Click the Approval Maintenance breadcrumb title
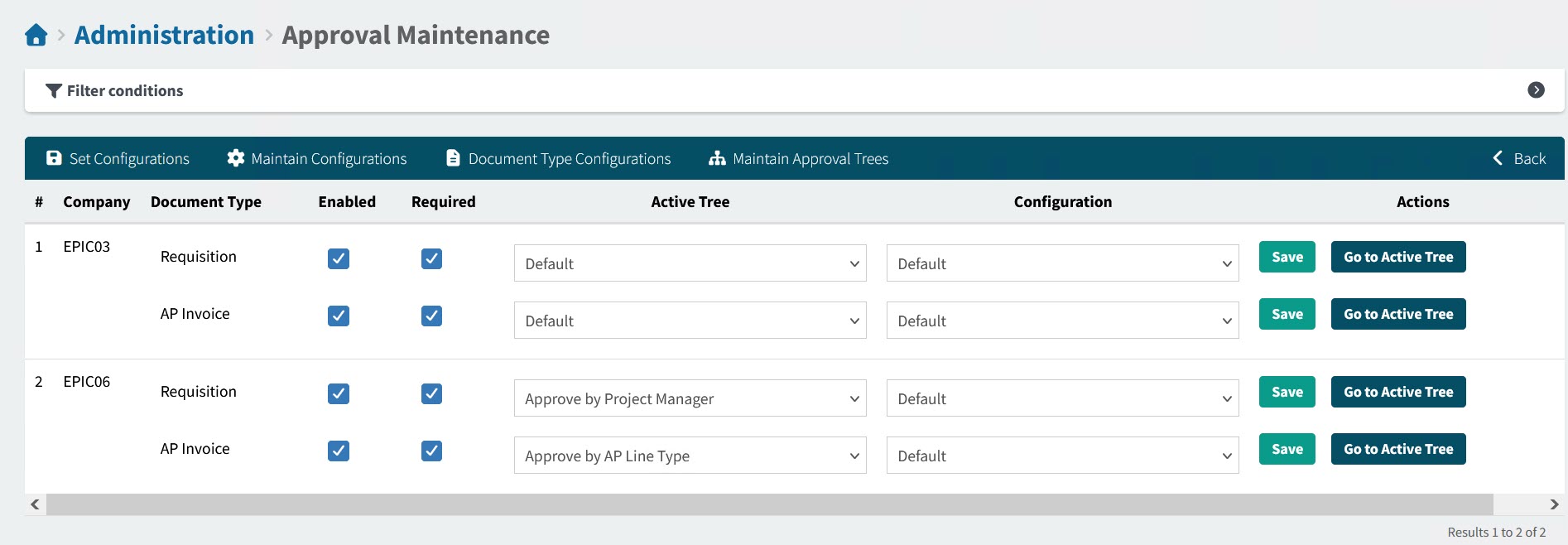The width and height of the screenshot is (1568, 545). (416, 35)
